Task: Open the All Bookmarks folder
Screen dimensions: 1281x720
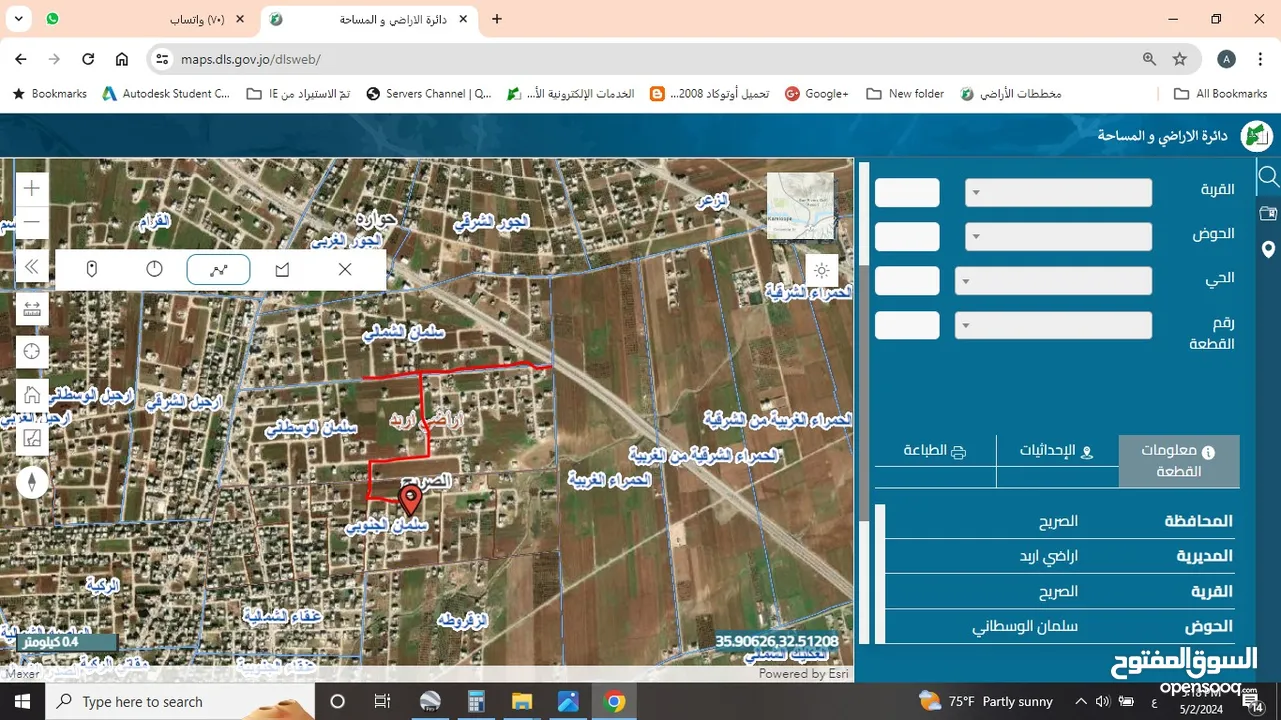Action: click(x=1220, y=94)
